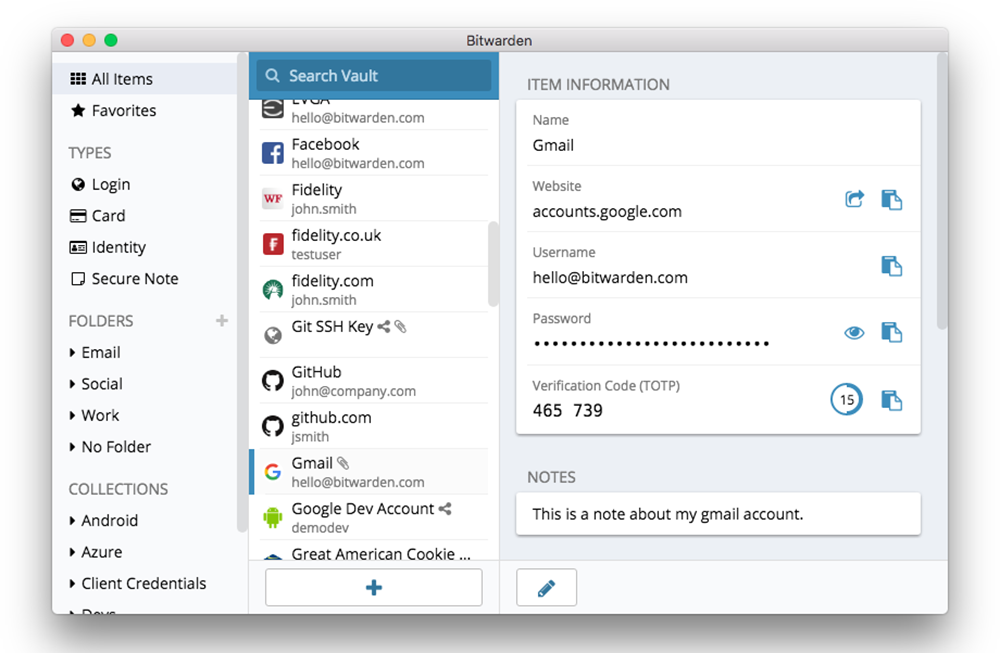The image size is (1000, 654).
Task: Edit the Gmail item with pencil button
Action: click(x=547, y=587)
